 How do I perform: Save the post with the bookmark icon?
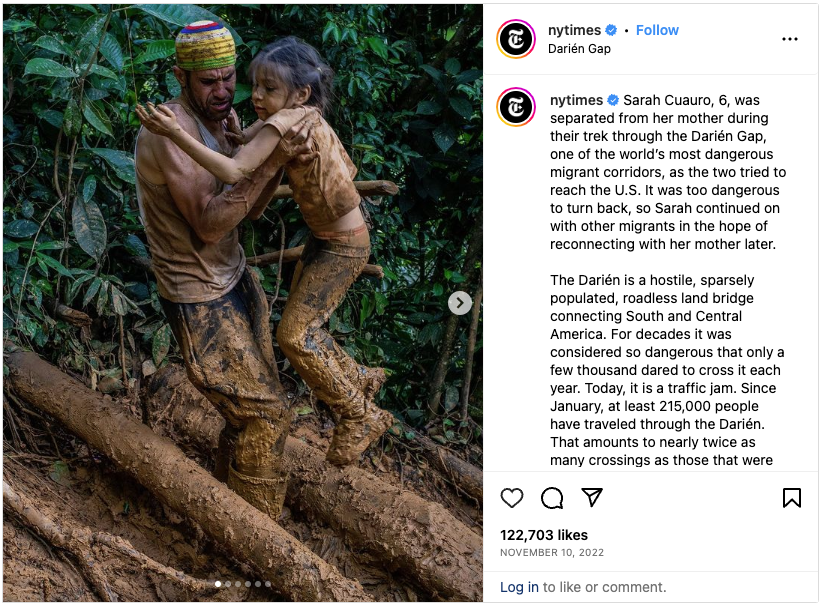[791, 498]
